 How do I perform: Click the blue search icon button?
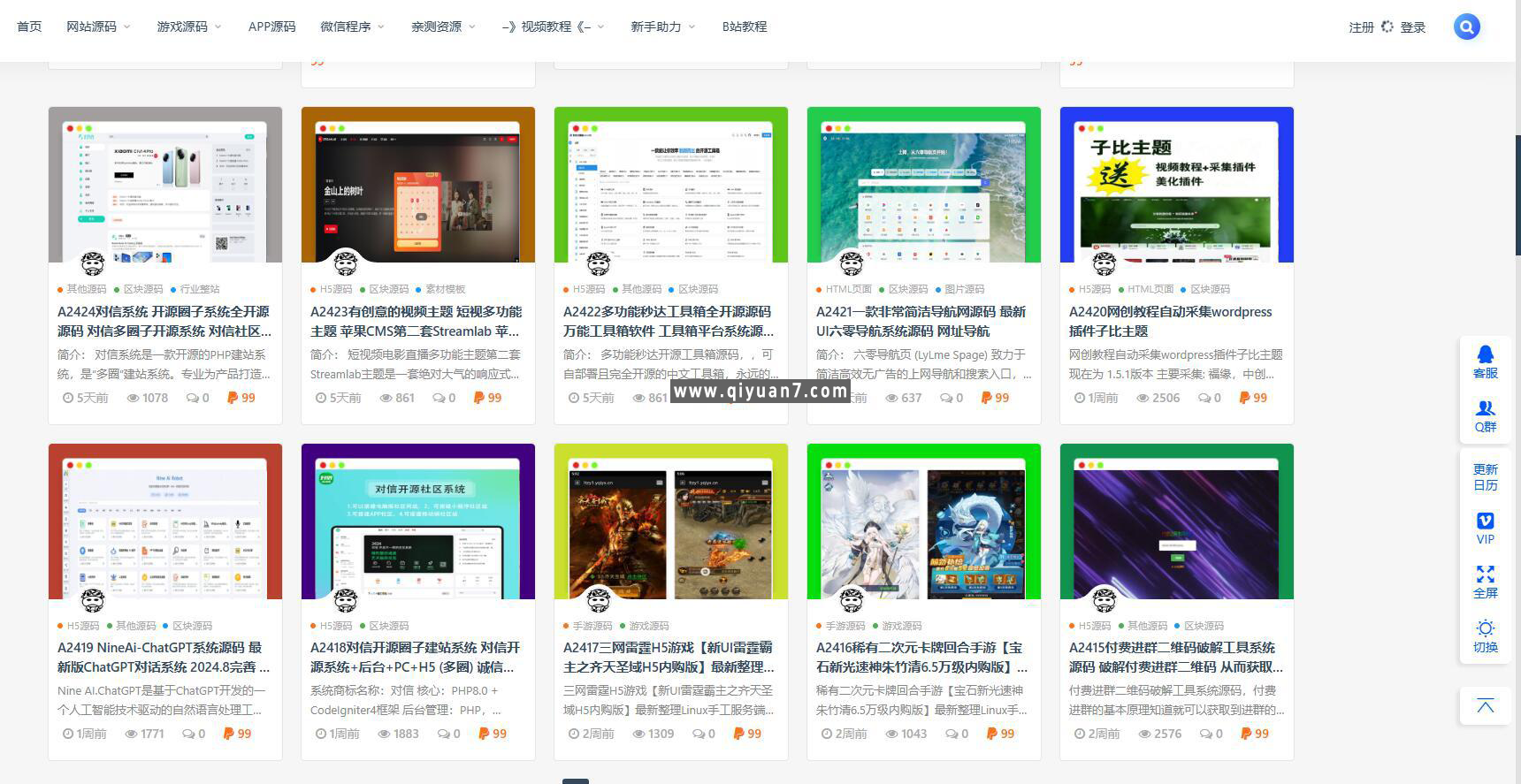pyautogui.click(x=1466, y=27)
